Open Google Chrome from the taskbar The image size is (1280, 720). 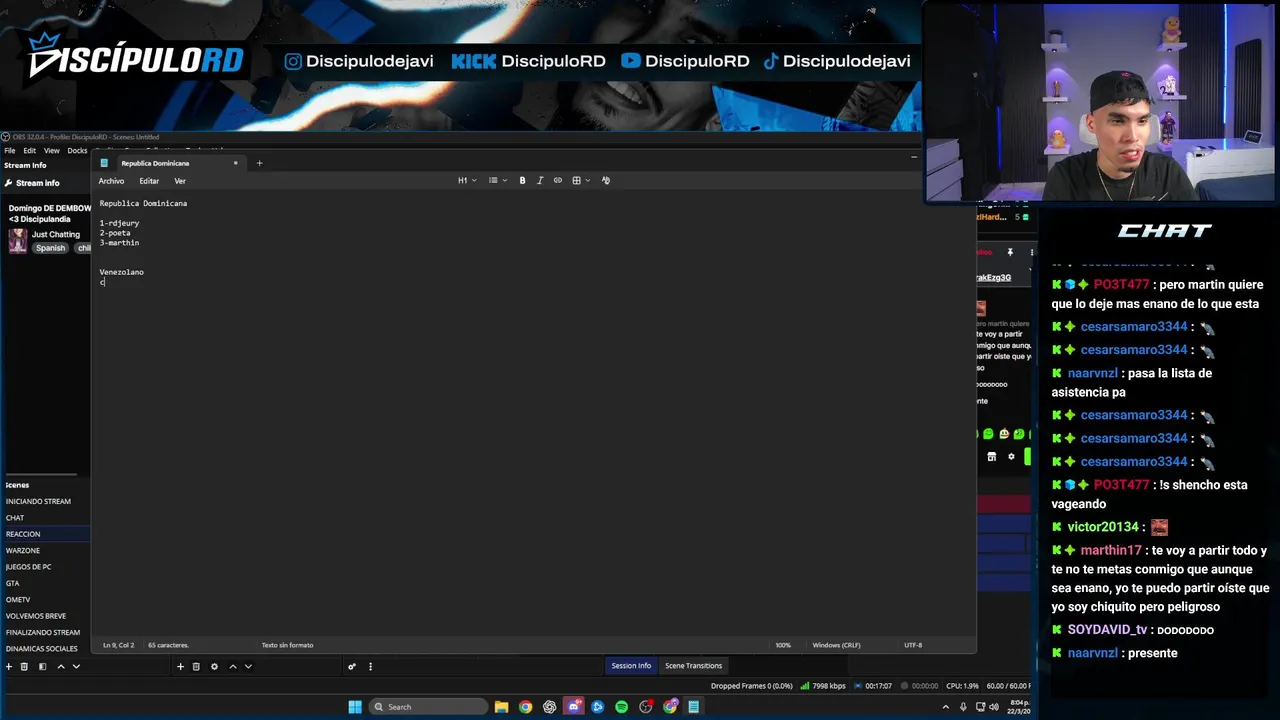point(525,707)
